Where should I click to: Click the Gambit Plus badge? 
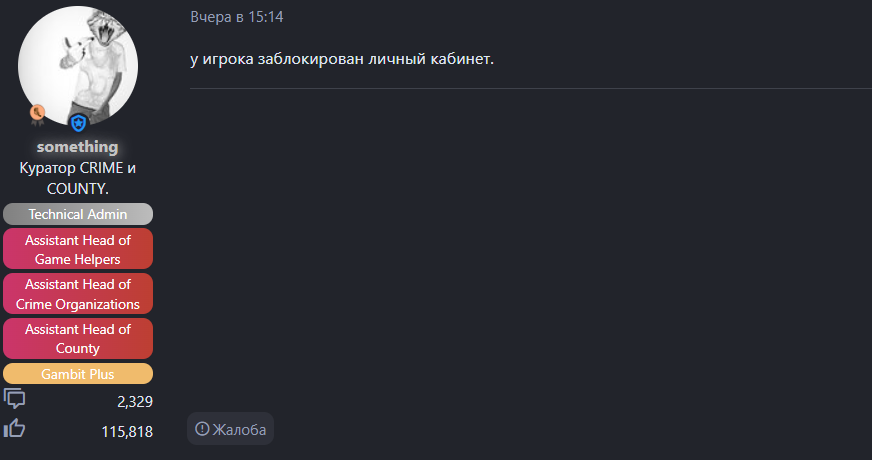pos(78,374)
